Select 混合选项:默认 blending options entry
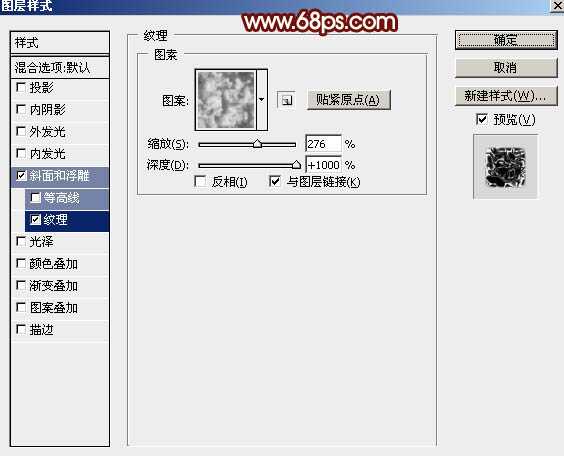564x456 pixels. [x=60, y=68]
